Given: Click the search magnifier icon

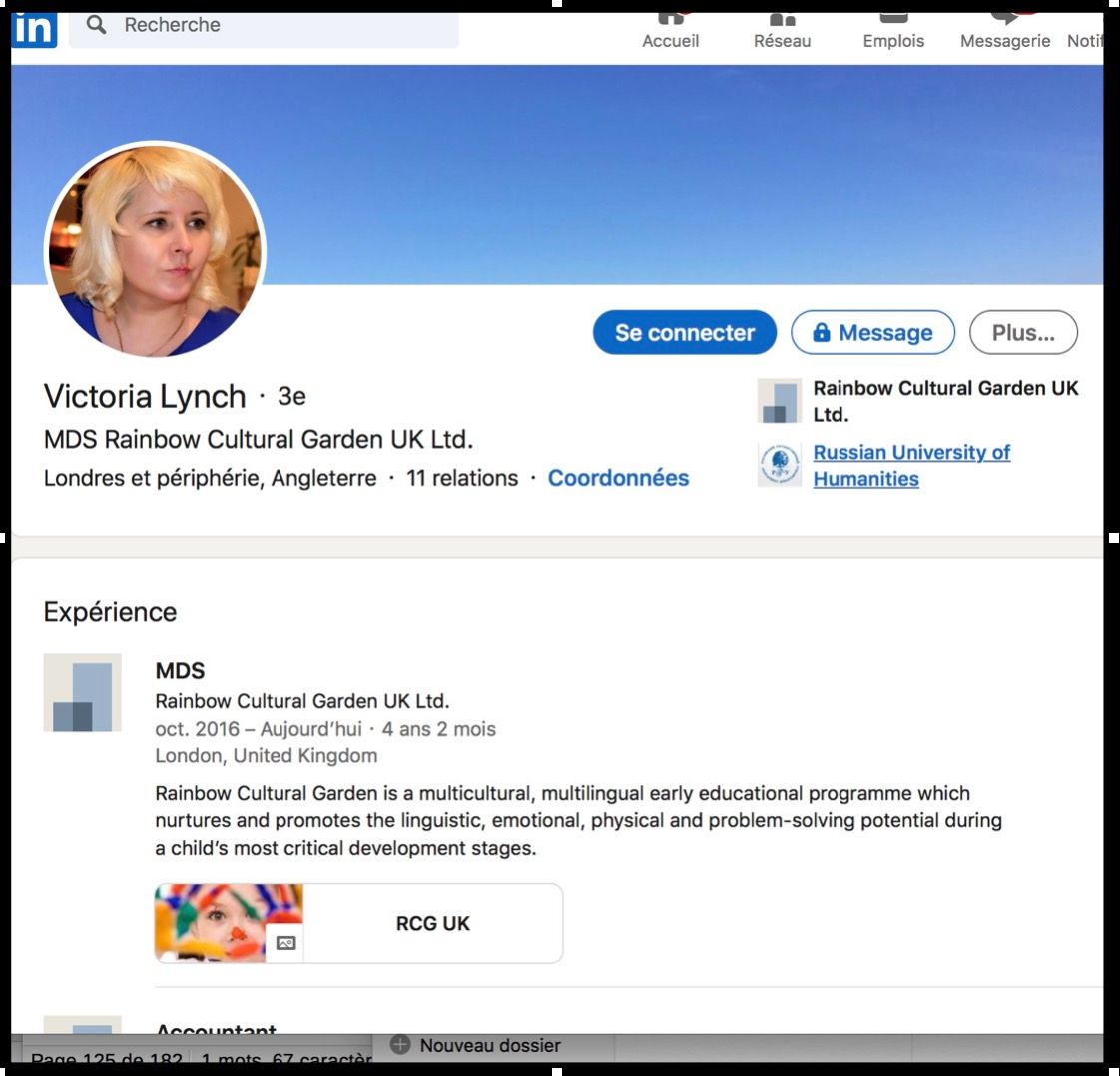Looking at the screenshot, I should [x=96, y=25].
